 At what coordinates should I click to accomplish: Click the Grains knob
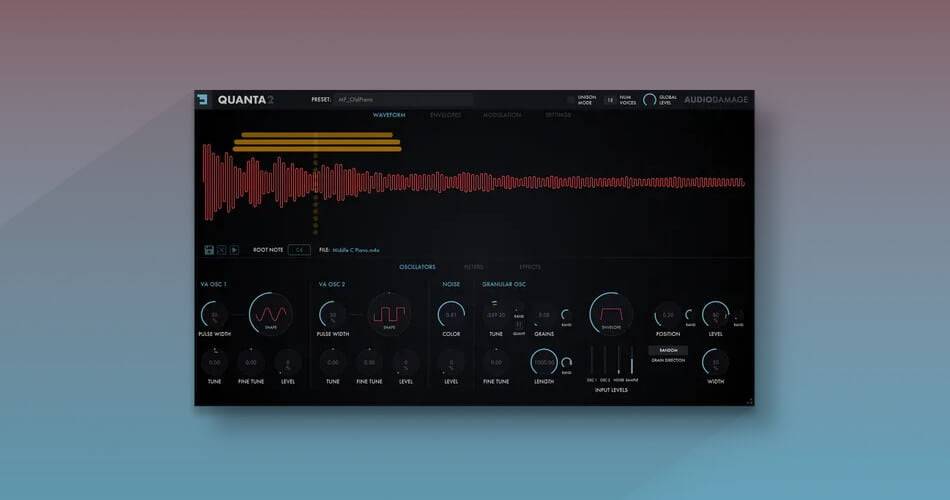(x=544, y=315)
